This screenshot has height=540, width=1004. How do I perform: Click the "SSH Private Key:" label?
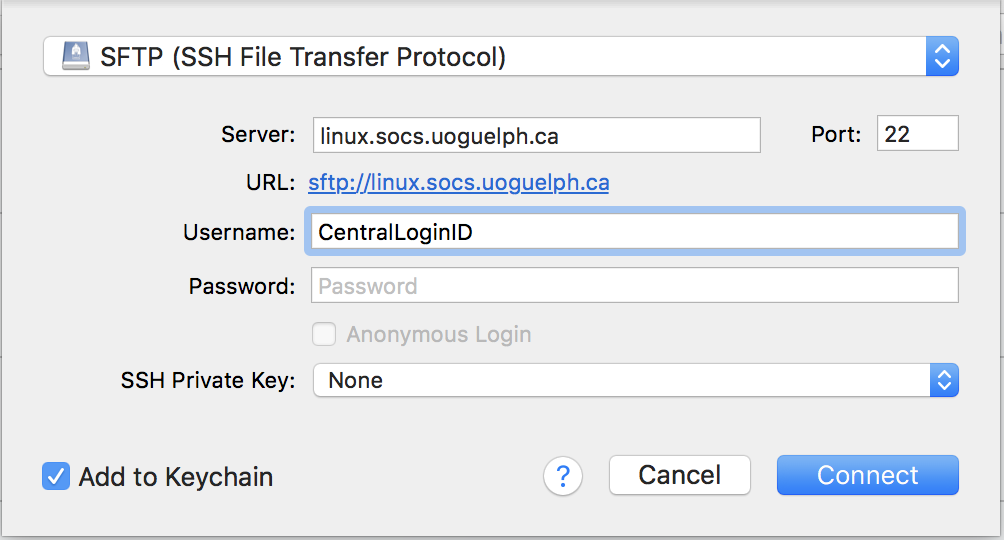click(208, 380)
